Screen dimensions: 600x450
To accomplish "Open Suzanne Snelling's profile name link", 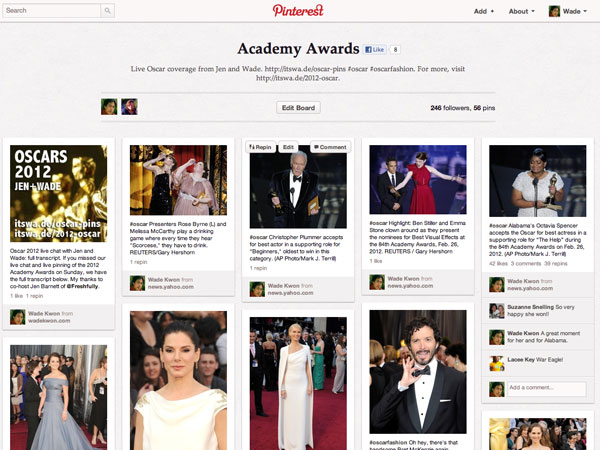I will [530, 307].
